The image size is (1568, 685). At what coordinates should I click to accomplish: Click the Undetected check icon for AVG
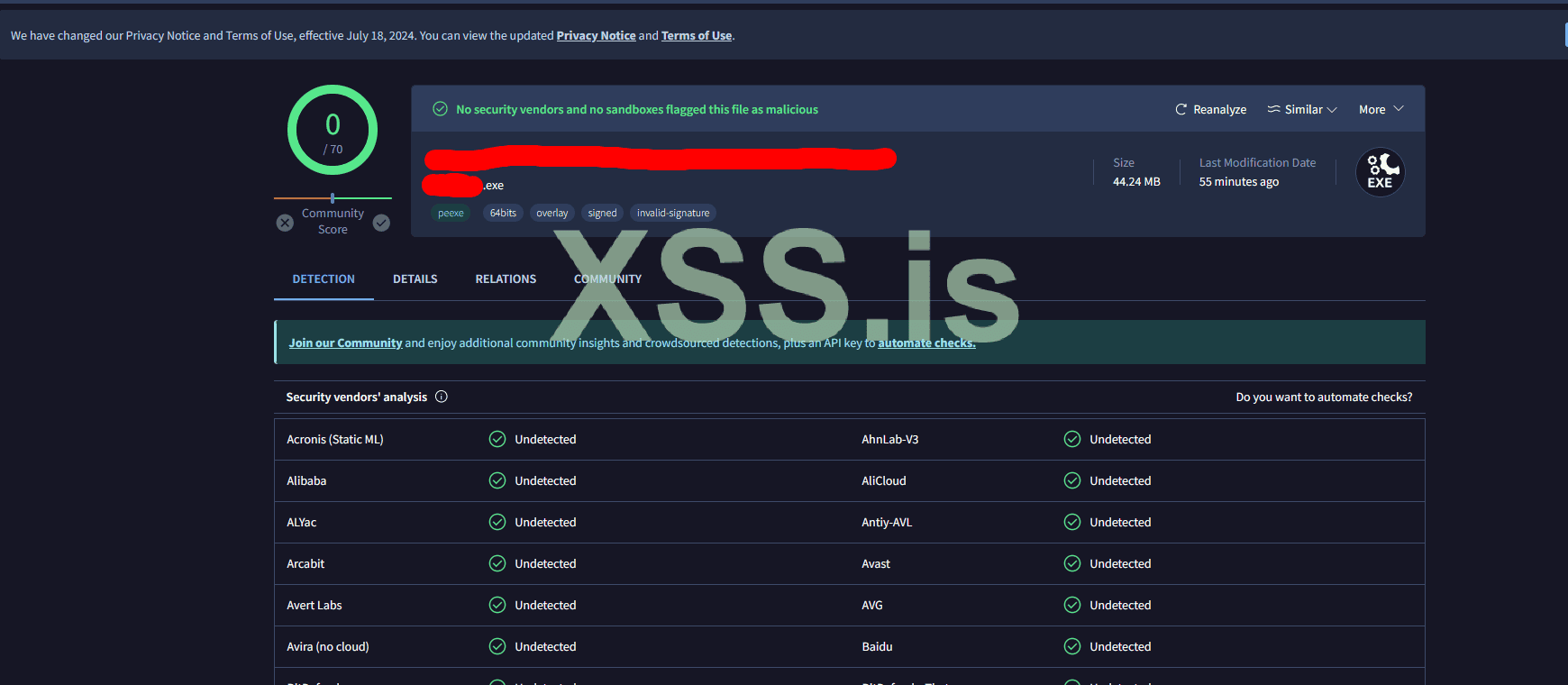click(1072, 605)
